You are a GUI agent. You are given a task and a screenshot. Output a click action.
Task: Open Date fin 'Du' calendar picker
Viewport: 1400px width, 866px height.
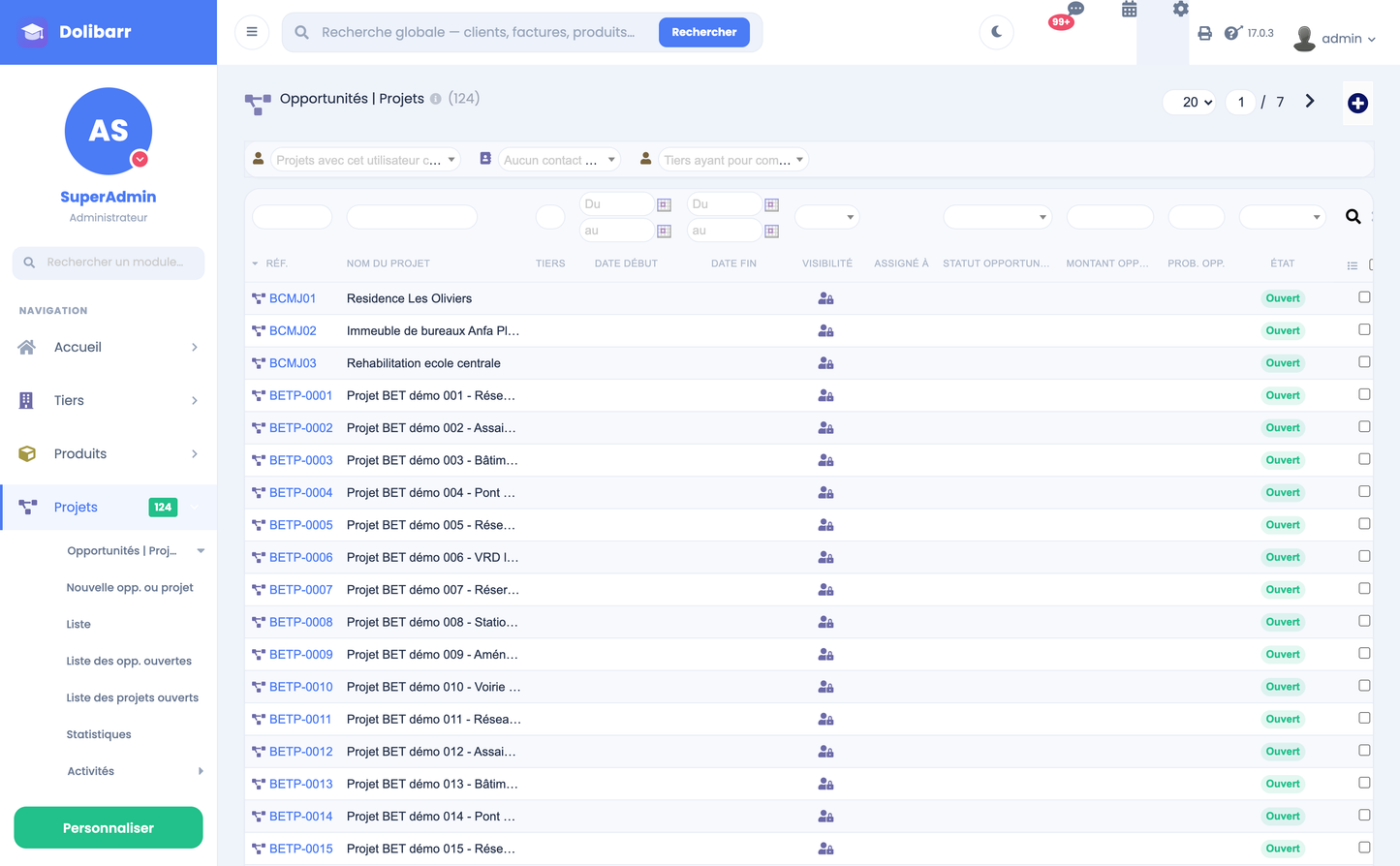click(x=771, y=204)
